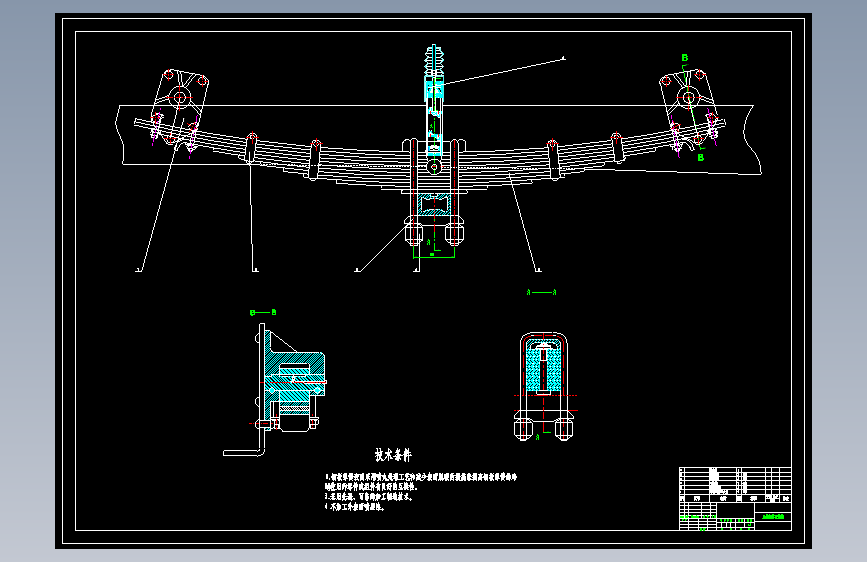Select the B-B cross-section view drawing
This screenshot has width=867, height=562.
[275, 389]
